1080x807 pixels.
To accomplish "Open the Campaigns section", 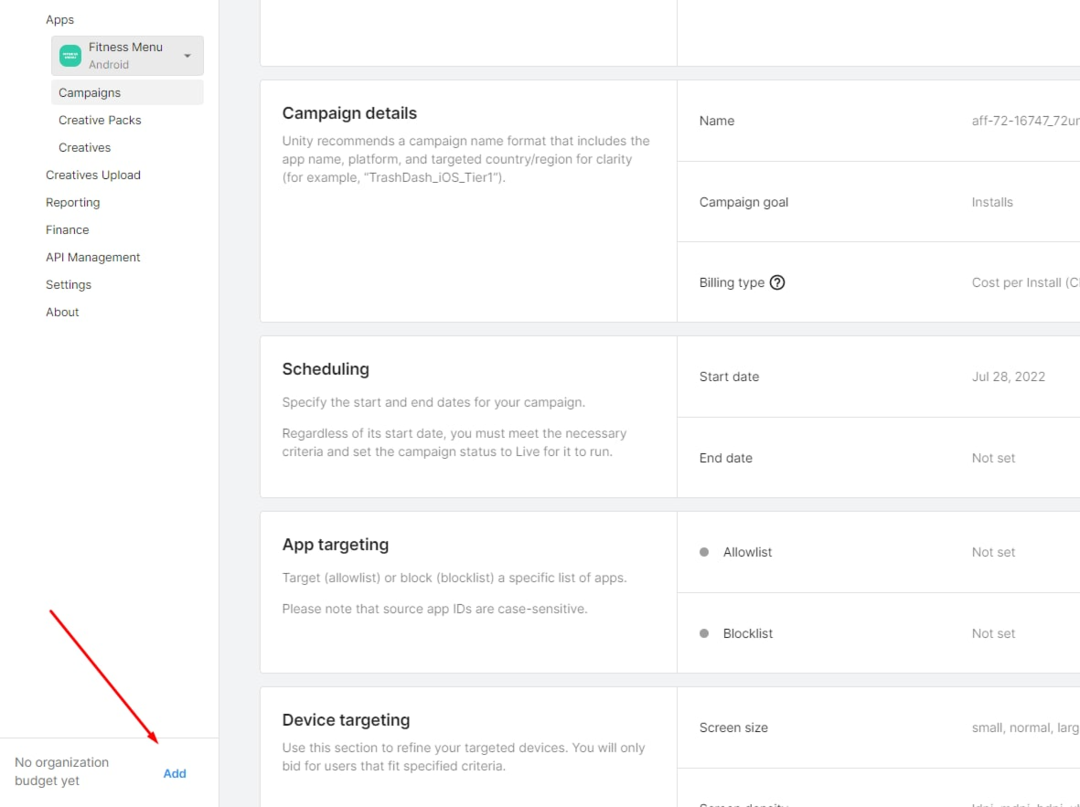I will pos(90,93).
